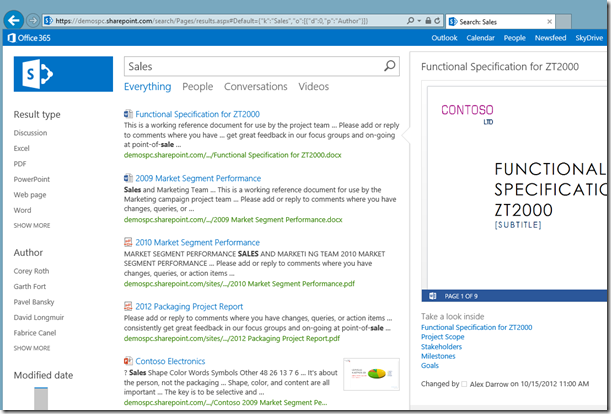Click the search magnifier button in search box

tap(390, 66)
